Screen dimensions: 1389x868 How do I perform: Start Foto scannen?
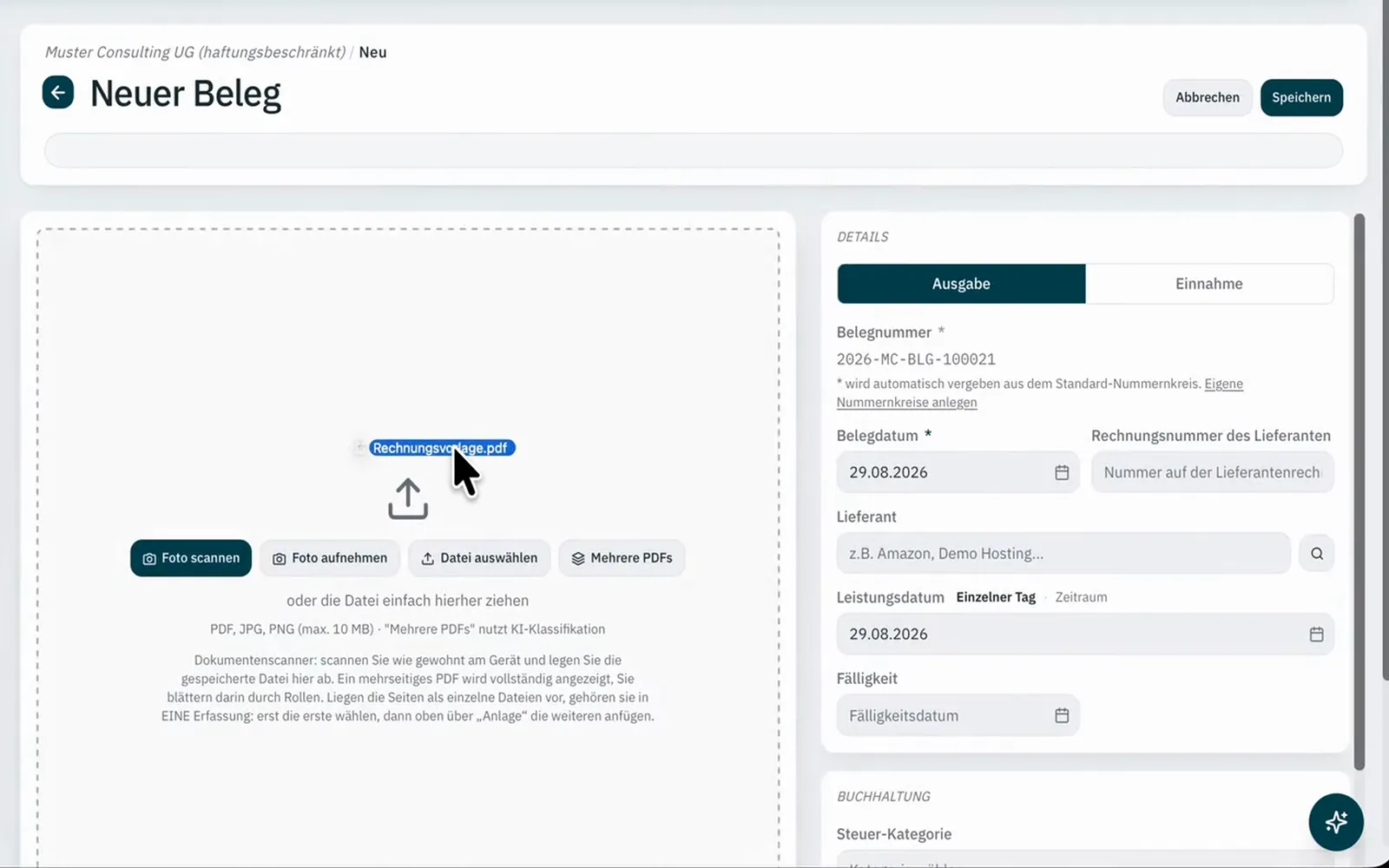(191, 558)
